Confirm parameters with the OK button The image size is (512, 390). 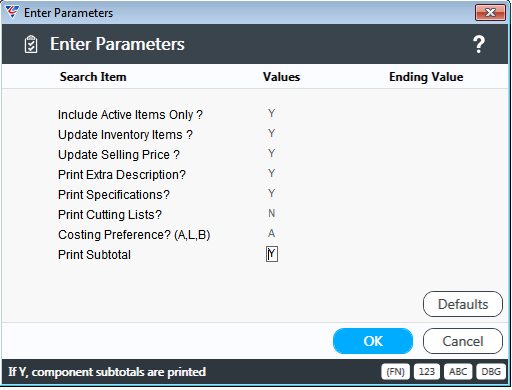coord(373,341)
